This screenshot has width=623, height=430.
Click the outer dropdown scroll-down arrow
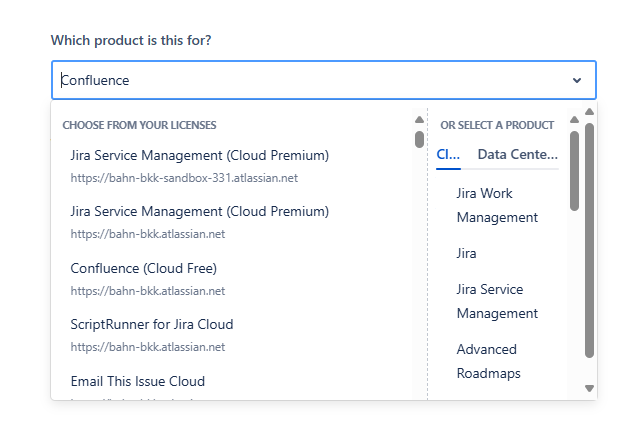click(589, 388)
